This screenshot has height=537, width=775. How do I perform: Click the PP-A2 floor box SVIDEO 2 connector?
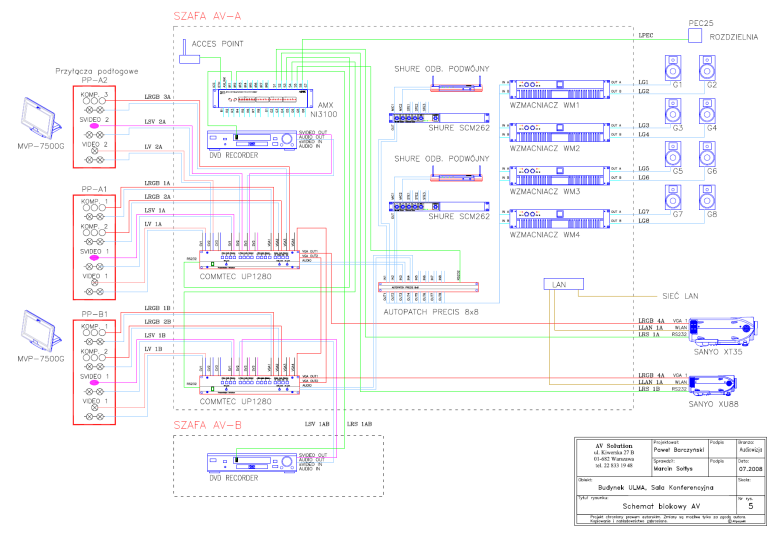(94, 126)
